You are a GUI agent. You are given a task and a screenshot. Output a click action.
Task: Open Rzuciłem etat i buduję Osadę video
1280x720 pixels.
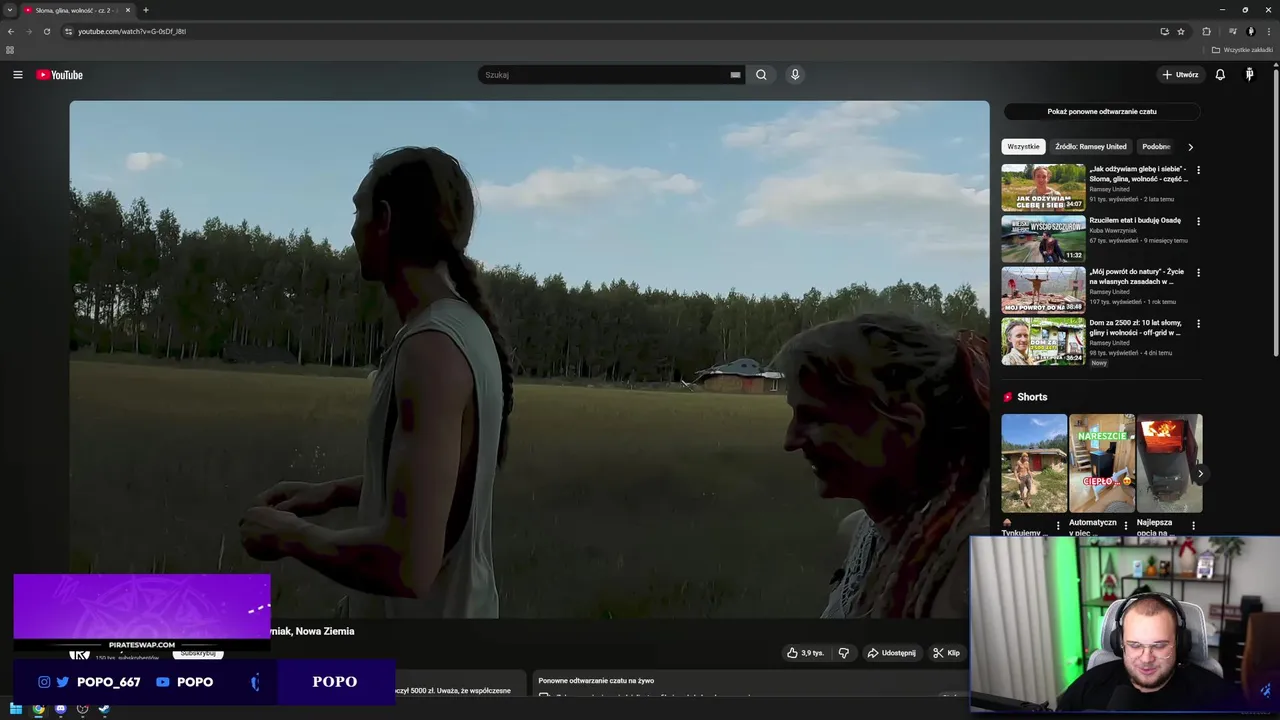coord(1135,220)
